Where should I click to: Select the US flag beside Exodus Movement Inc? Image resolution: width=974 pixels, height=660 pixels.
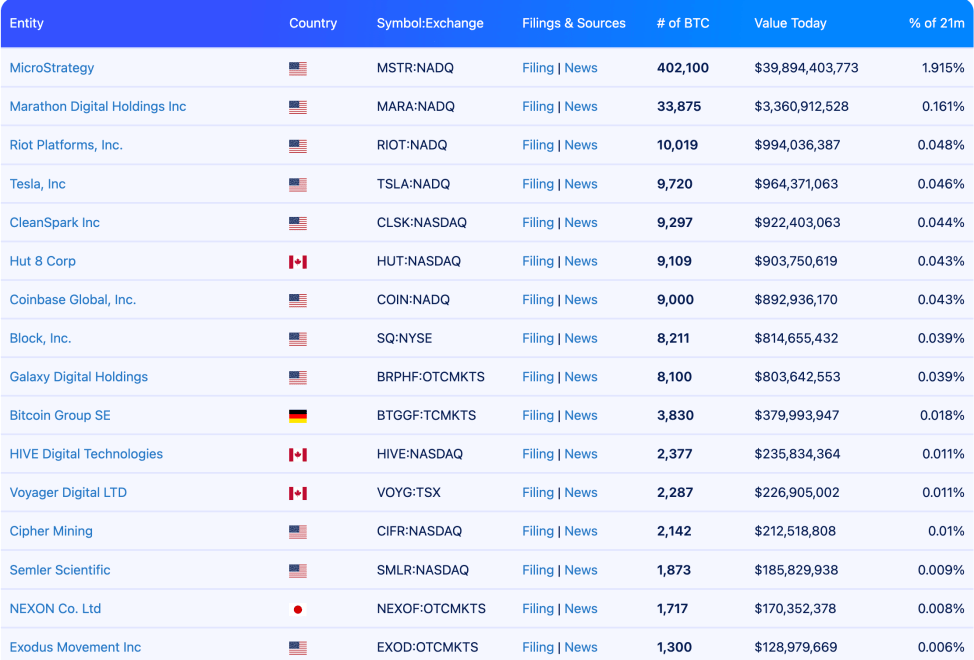coord(296,647)
